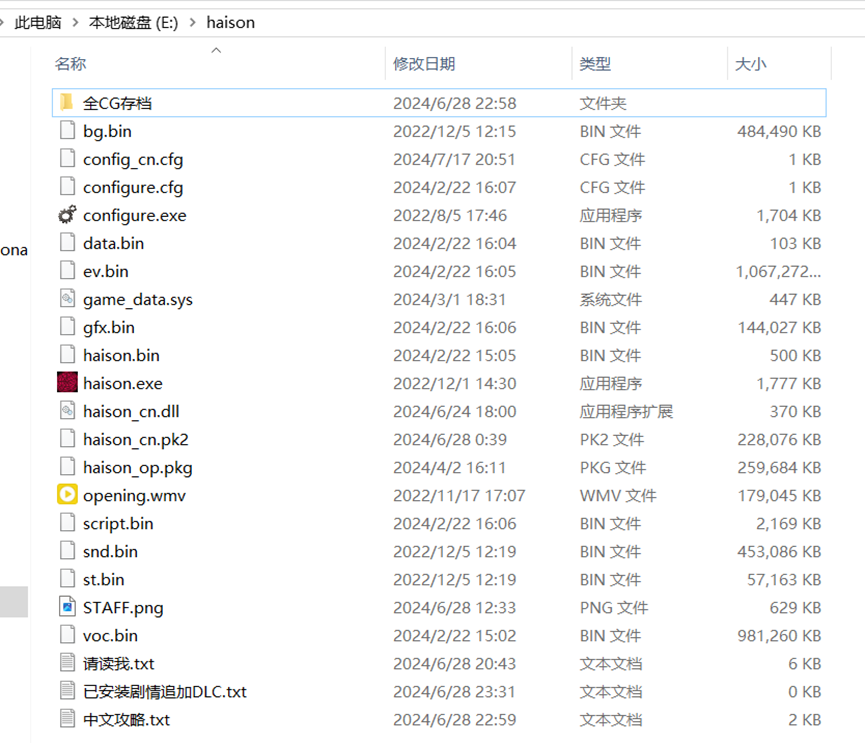Navigate to 此电脑 in the breadcrumb
The image size is (865, 743).
pos(38,22)
